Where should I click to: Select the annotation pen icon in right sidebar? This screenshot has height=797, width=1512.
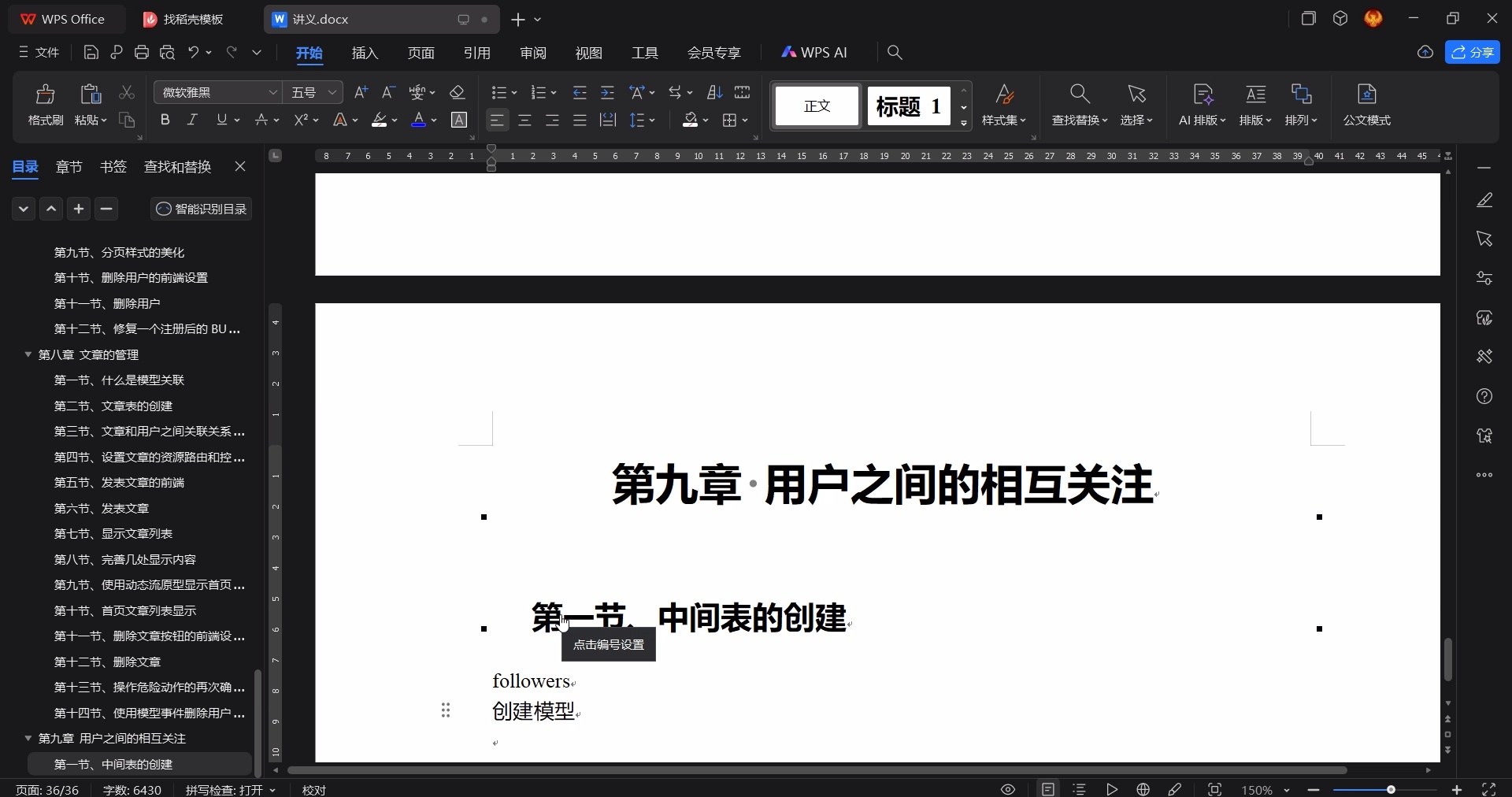tap(1486, 199)
